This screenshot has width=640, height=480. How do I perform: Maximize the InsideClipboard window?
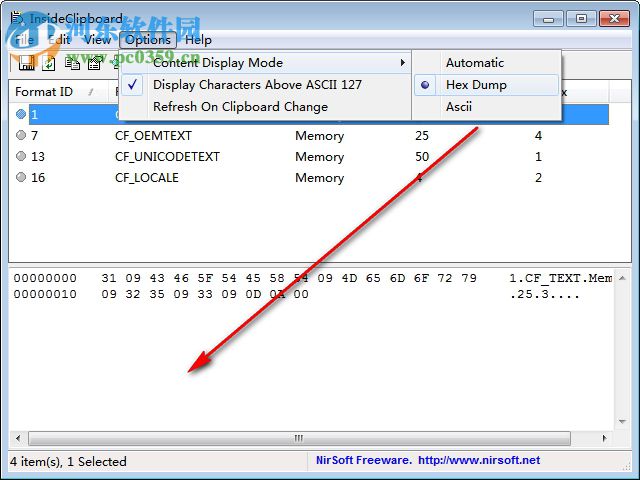click(581, 18)
